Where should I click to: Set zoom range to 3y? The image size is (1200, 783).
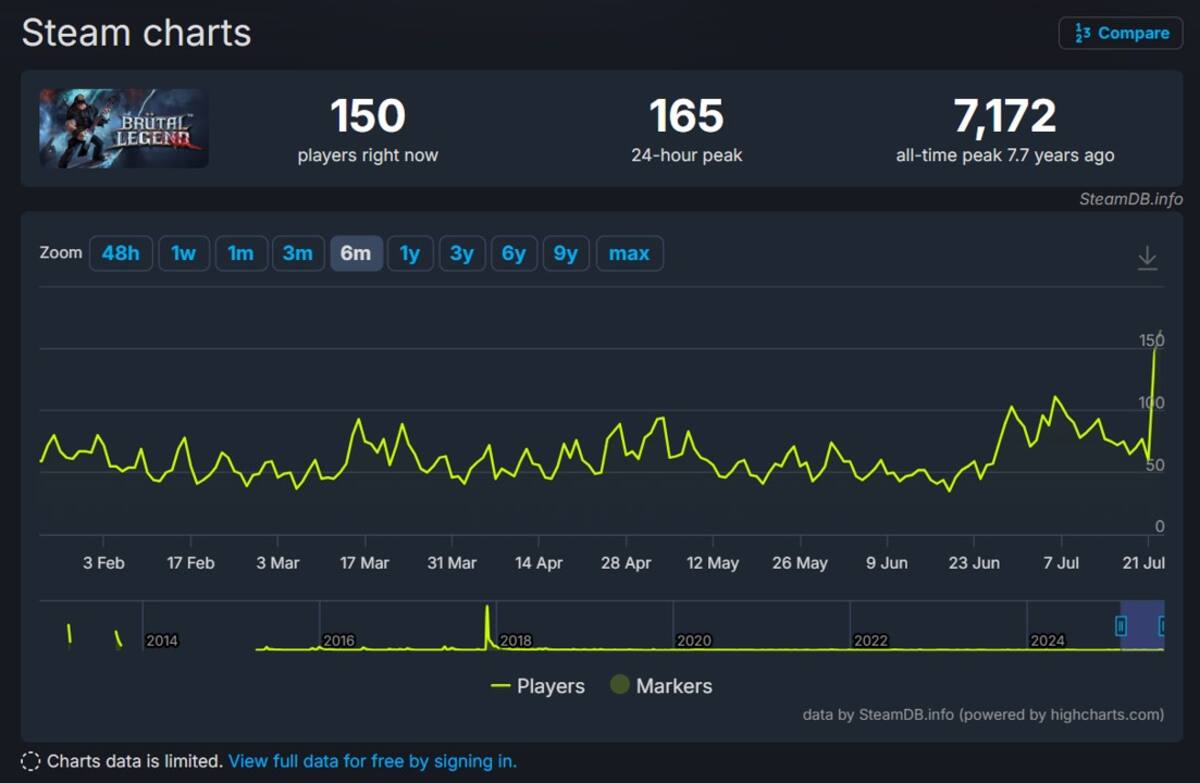point(461,253)
